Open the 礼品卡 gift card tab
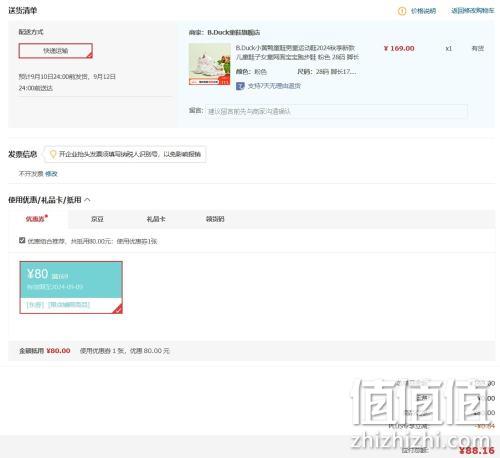Image resolution: width=500 pixels, height=458 pixels. (x=156, y=219)
